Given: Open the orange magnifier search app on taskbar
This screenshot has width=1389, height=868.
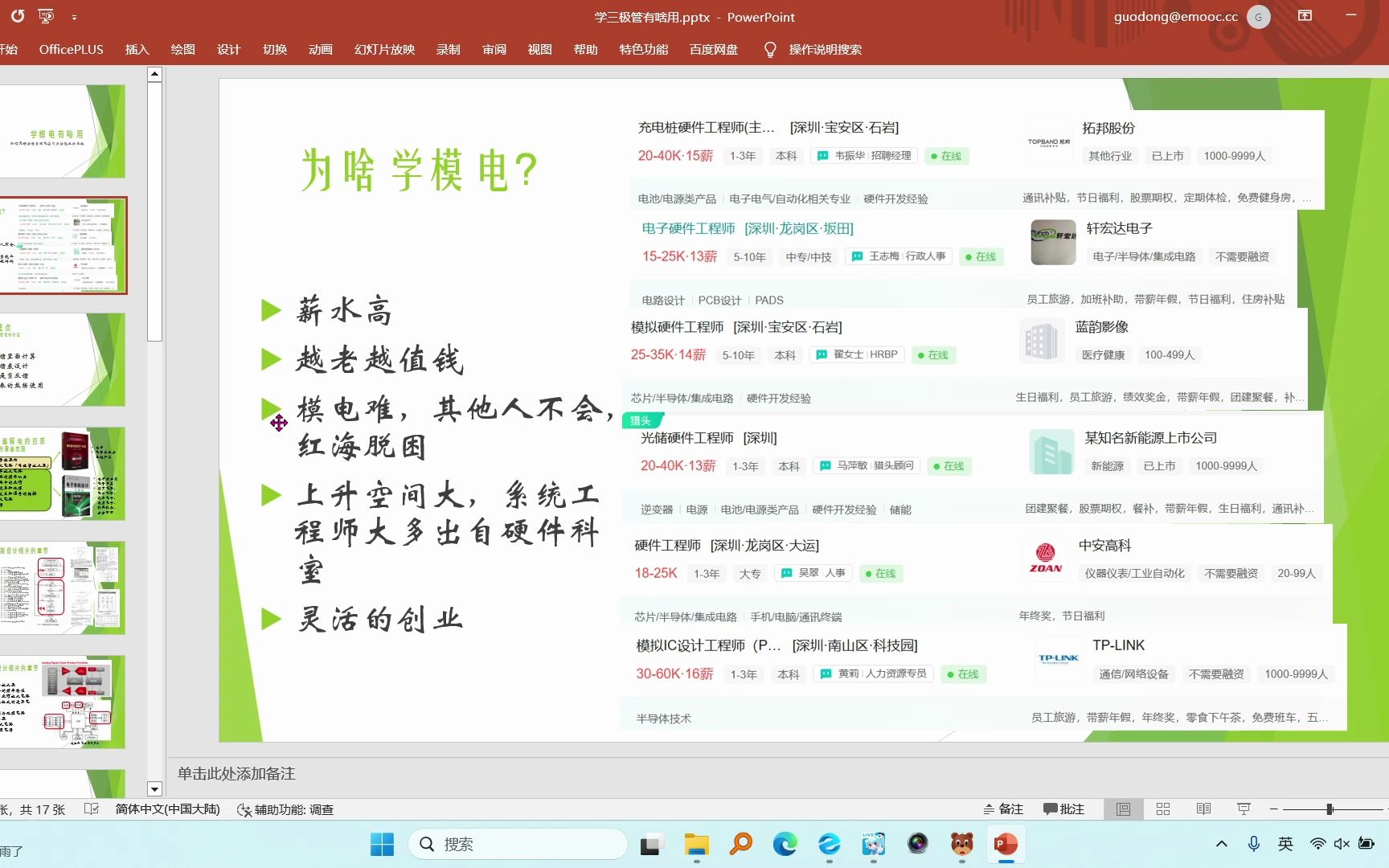Looking at the screenshot, I should pyautogui.click(x=740, y=844).
